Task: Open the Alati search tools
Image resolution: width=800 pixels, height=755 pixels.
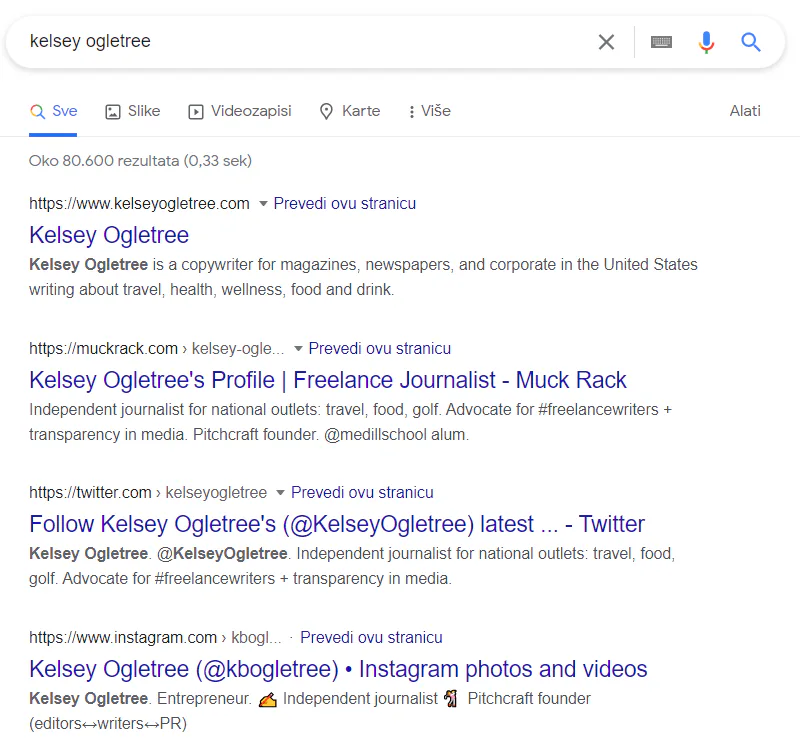Action: pos(745,111)
